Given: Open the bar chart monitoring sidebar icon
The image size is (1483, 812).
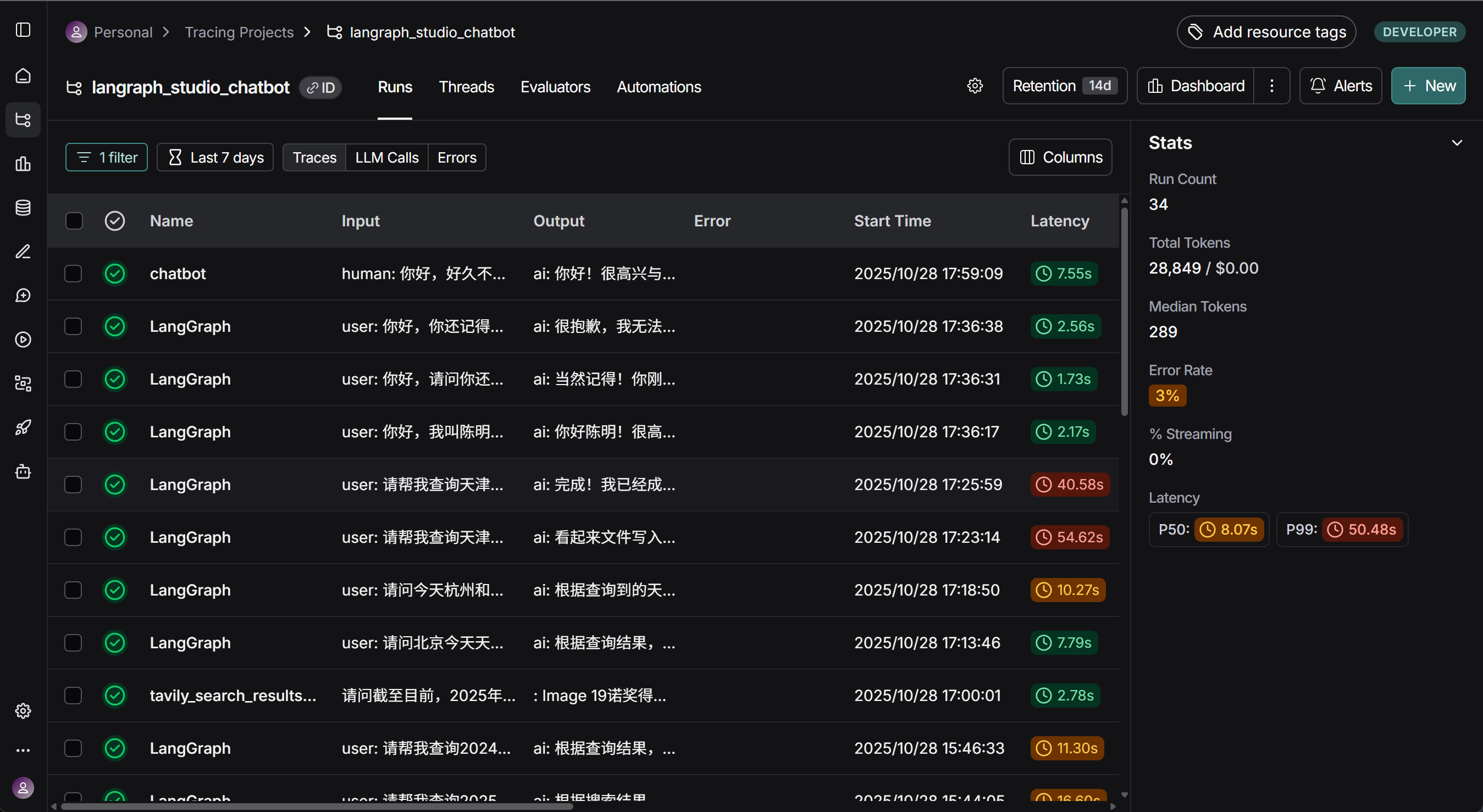Looking at the screenshot, I should coord(23,163).
